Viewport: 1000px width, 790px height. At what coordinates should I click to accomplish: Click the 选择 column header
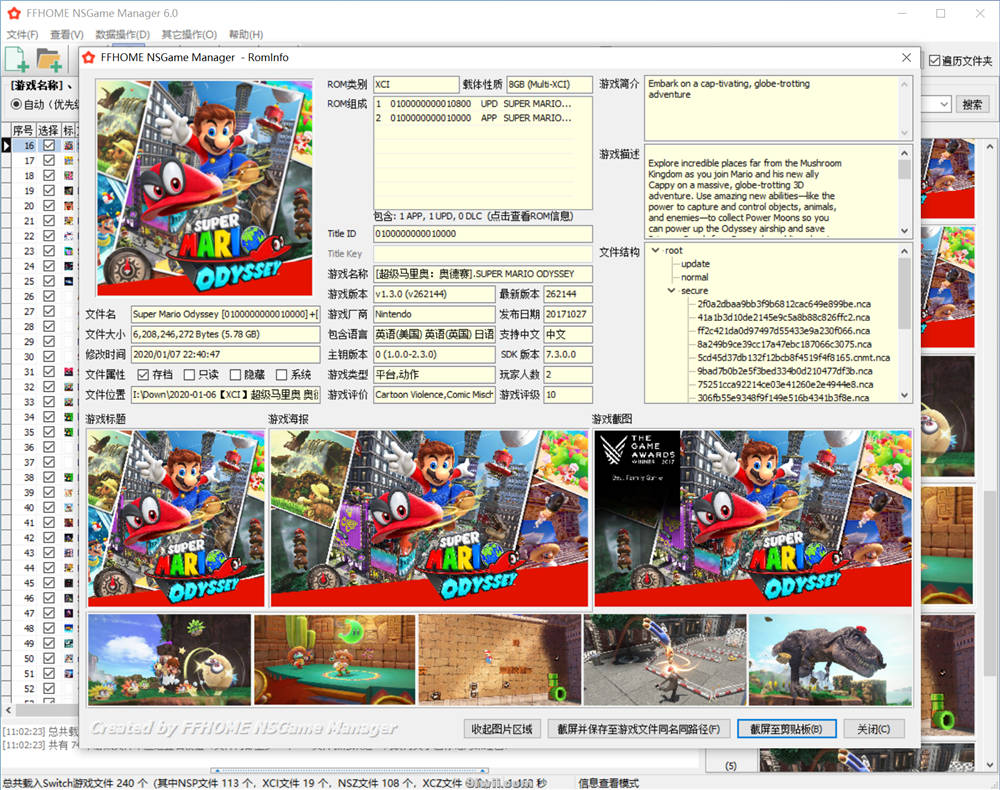coord(48,130)
